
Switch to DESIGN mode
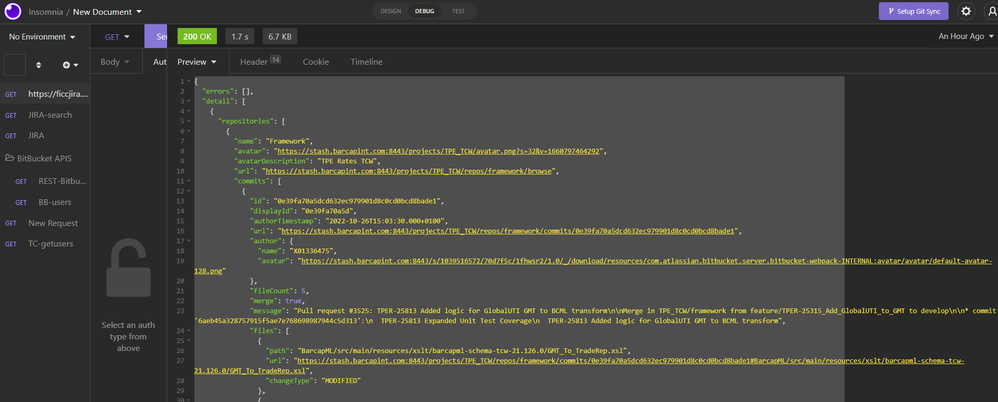(x=390, y=11)
